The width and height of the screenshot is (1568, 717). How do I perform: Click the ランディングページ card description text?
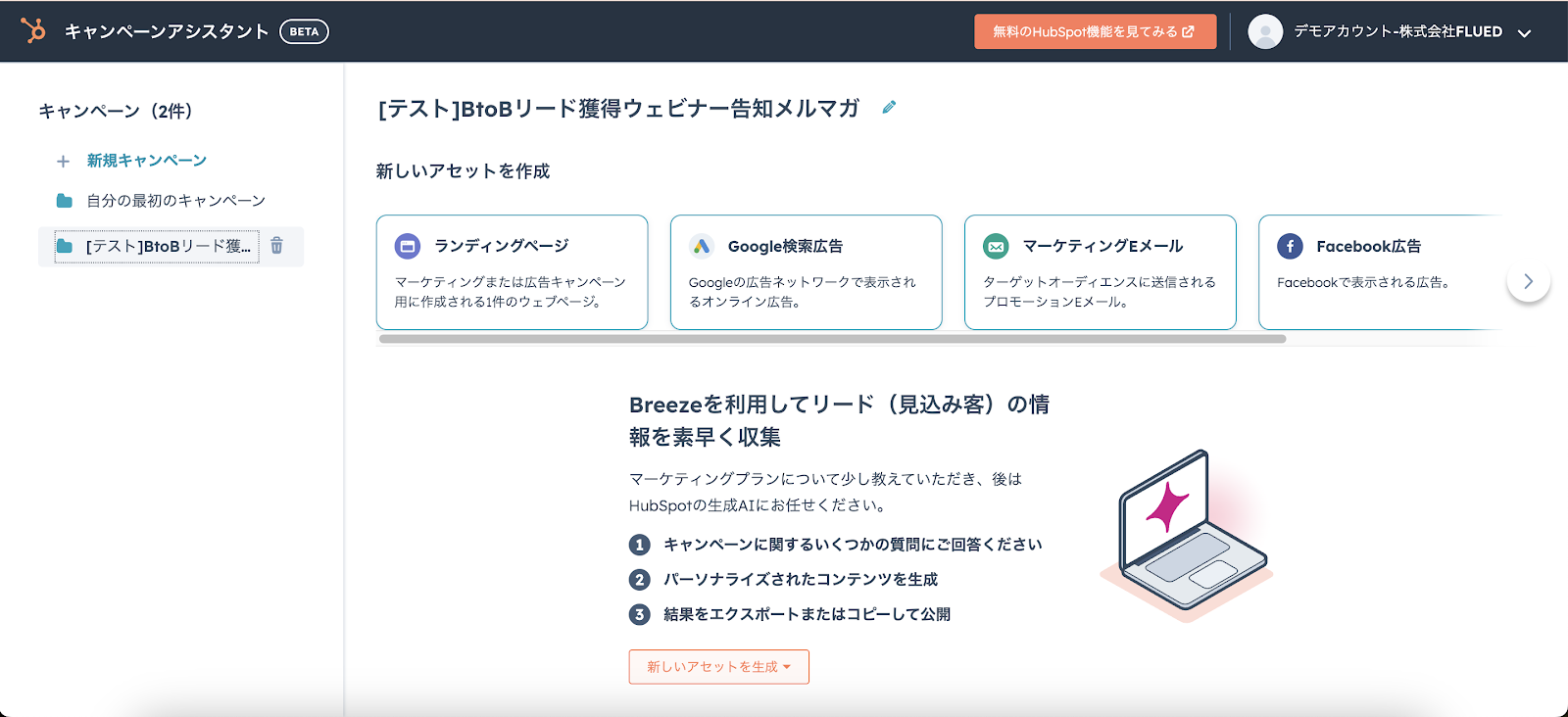pos(510,292)
